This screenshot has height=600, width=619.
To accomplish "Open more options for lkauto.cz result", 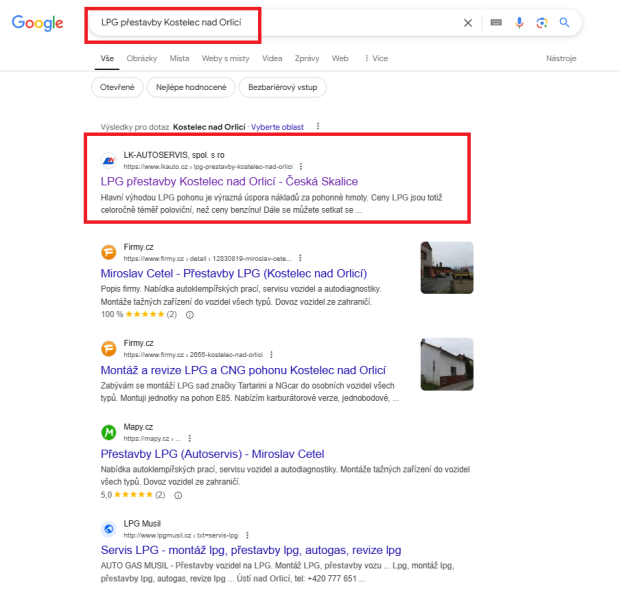I will tap(301, 167).
